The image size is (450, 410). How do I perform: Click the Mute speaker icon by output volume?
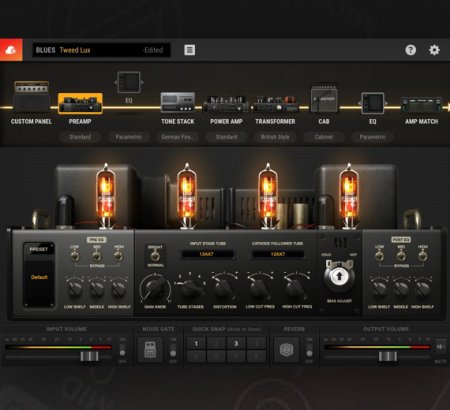point(440,347)
